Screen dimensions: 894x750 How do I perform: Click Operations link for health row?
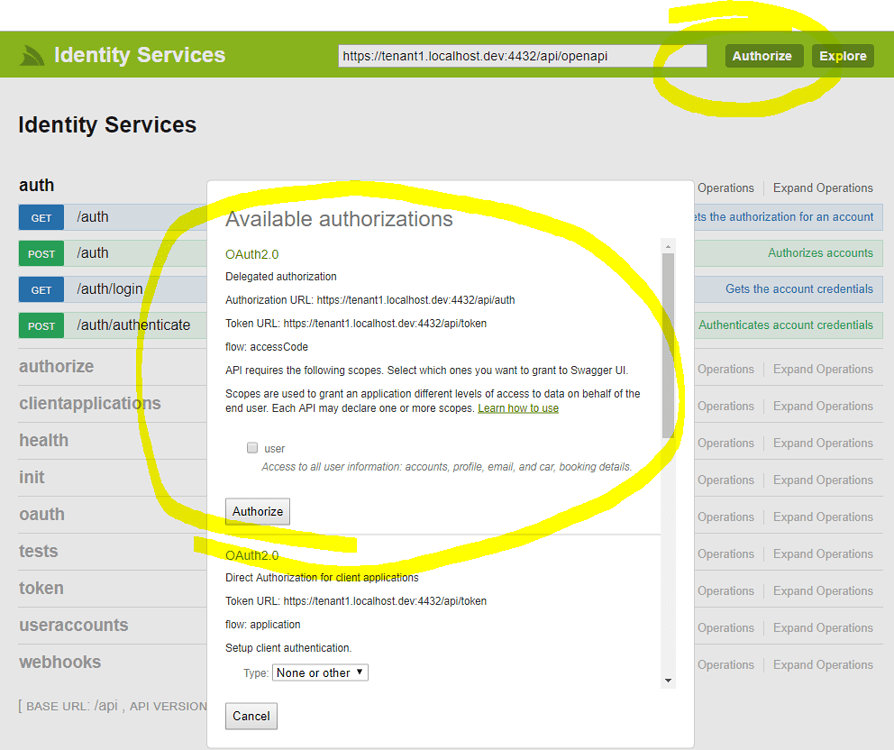[725, 443]
